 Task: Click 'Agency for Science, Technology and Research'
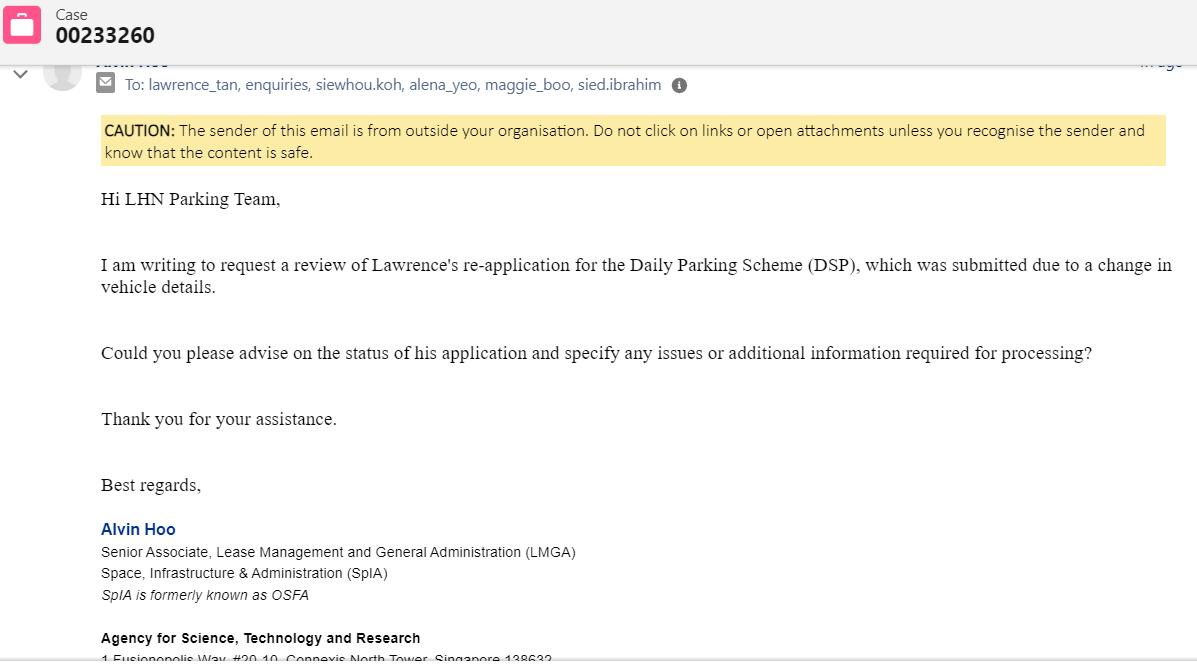pos(260,638)
